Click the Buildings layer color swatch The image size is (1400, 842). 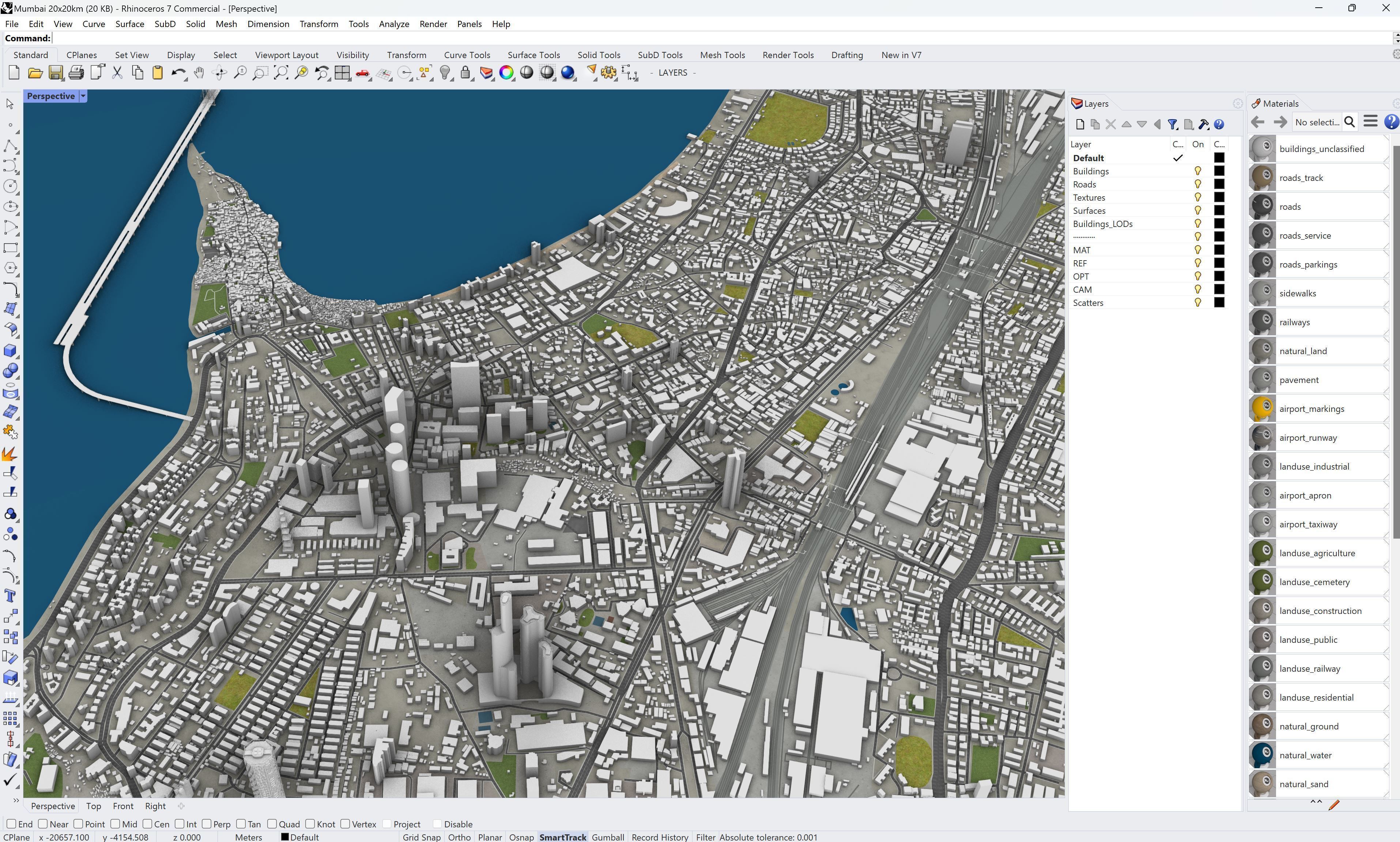(1219, 171)
